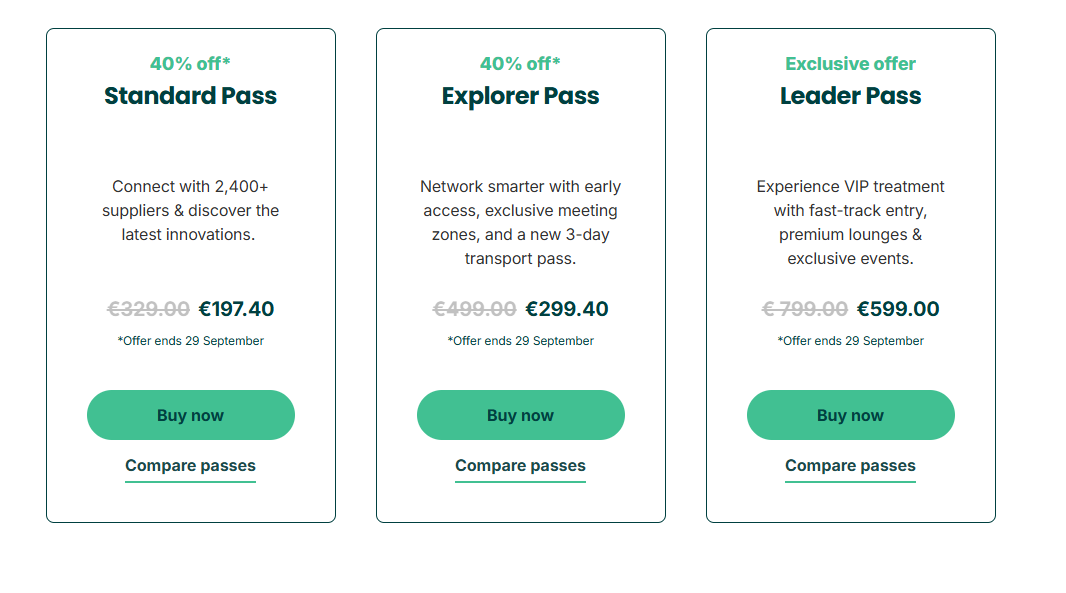Click the "Connect with 2,400+ suppliers" description
1066x593 pixels.
pos(190,210)
